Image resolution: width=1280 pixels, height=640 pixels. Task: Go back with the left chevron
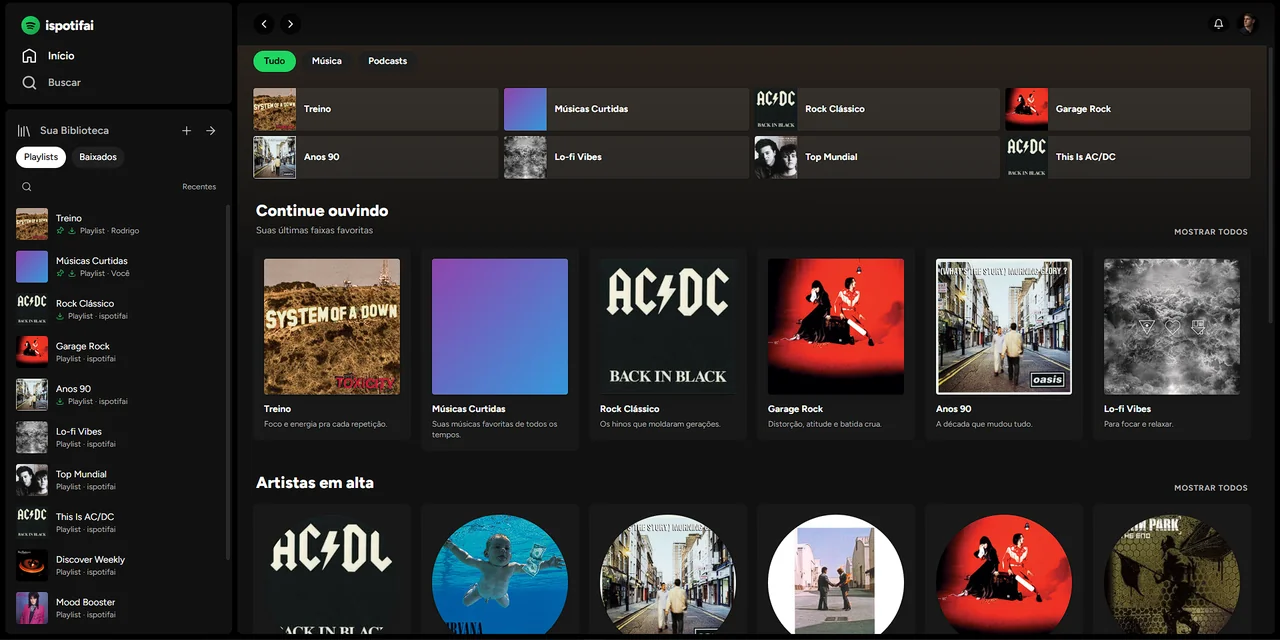tap(264, 24)
